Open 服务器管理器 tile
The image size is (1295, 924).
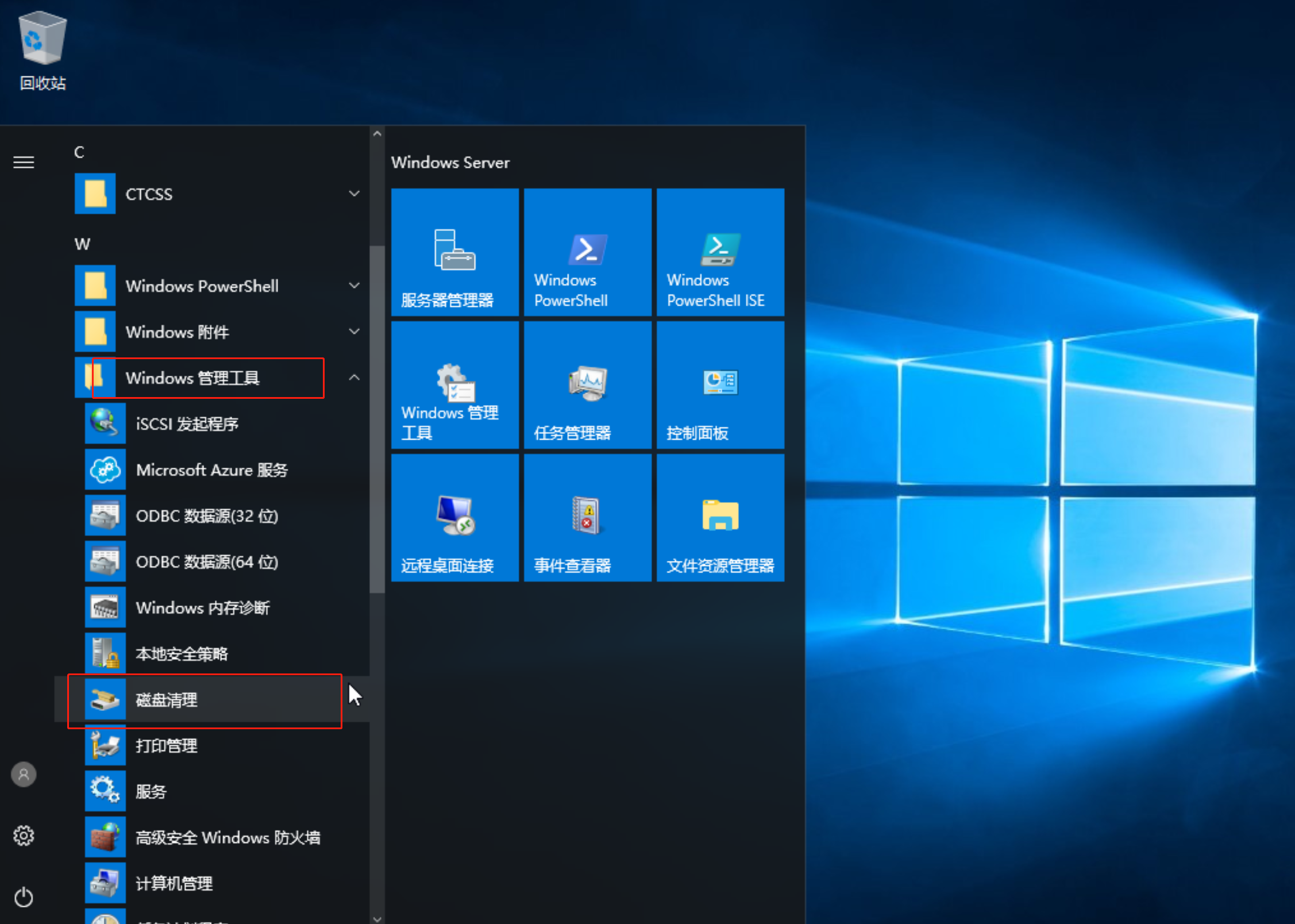click(455, 252)
